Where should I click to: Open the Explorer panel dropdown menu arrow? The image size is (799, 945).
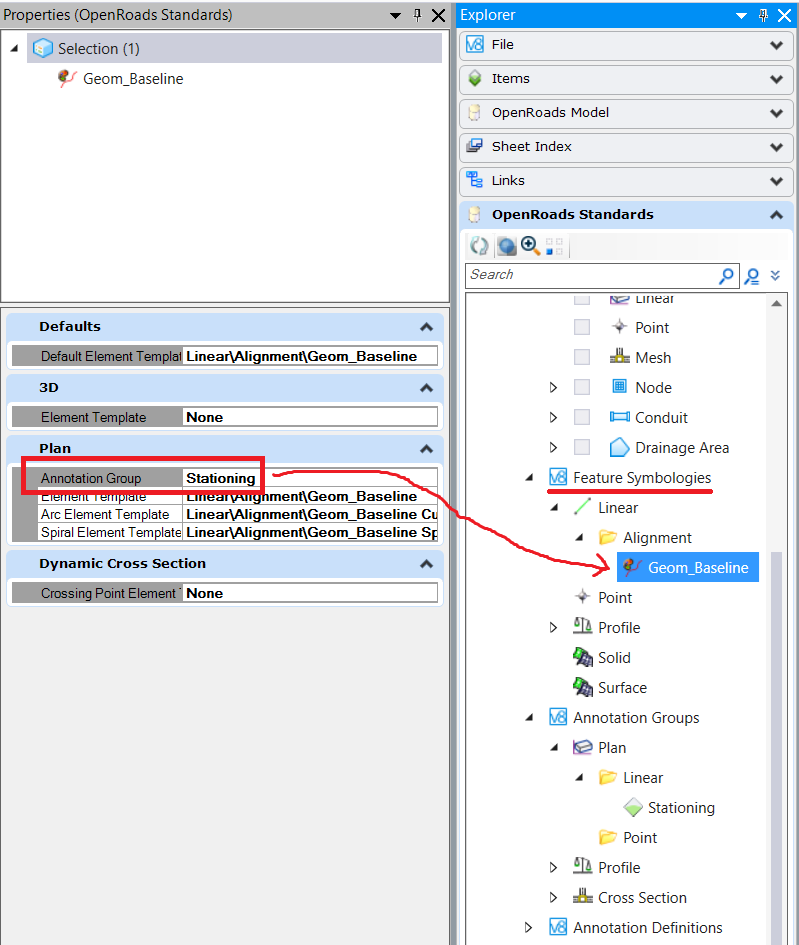coord(742,16)
